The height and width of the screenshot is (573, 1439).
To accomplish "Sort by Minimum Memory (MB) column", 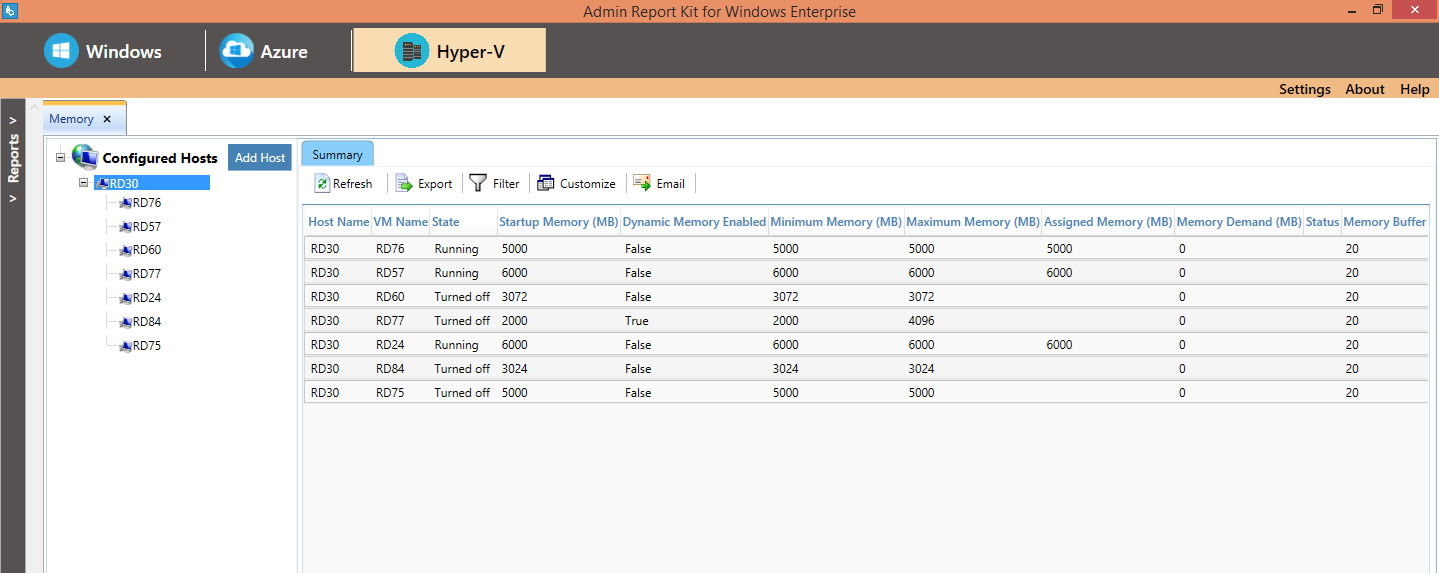I will [836, 222].
